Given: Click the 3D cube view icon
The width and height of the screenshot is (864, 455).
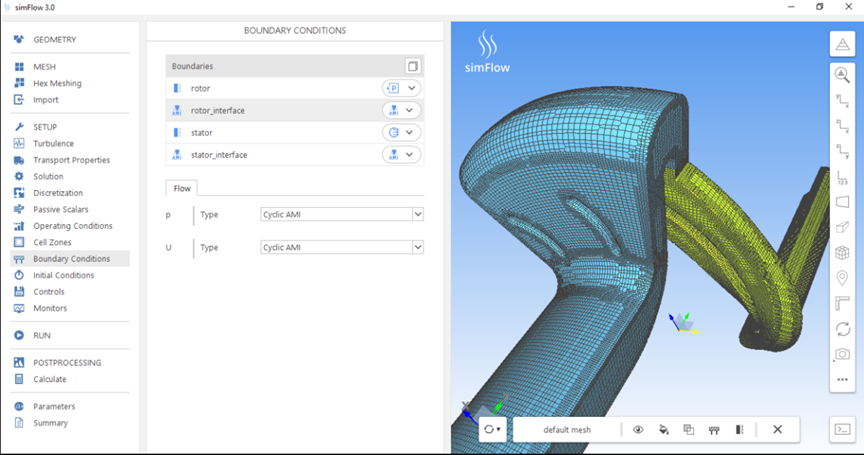Looking at the screenshot, I should pyautogui.click(x=842, y=253).
